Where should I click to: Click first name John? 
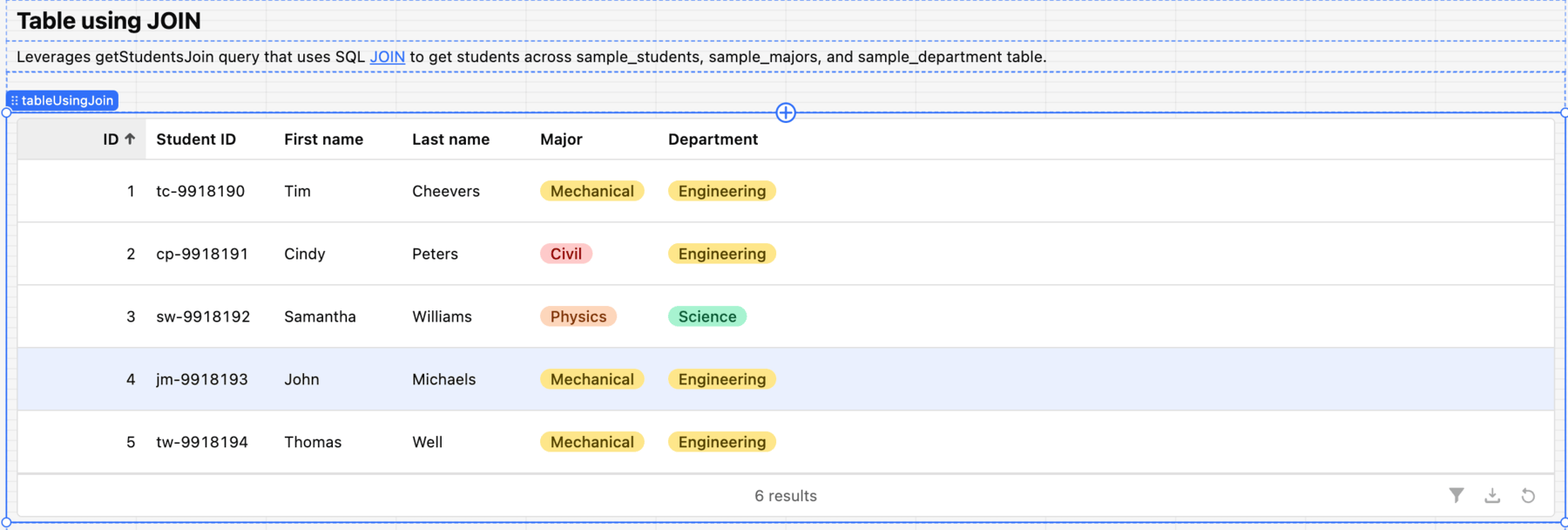[301, 379]
